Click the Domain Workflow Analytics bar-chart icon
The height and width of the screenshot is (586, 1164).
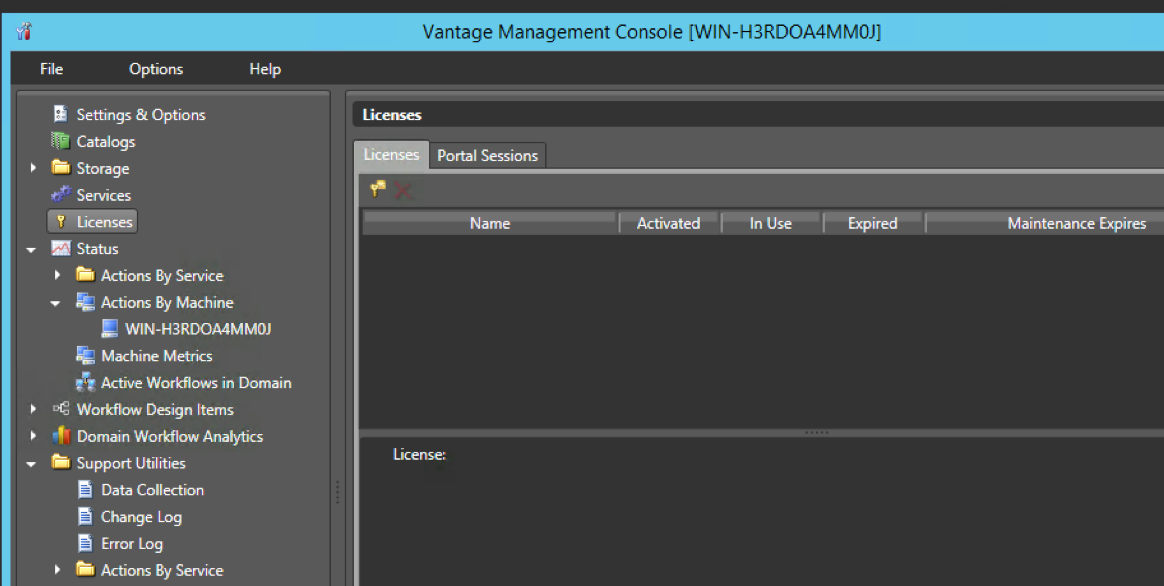click(61, 435)
